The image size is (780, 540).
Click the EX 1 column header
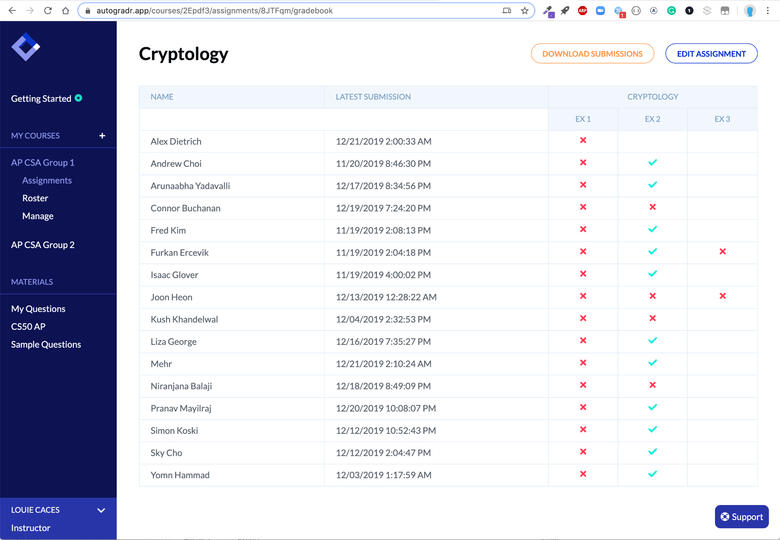pos(583,119)
